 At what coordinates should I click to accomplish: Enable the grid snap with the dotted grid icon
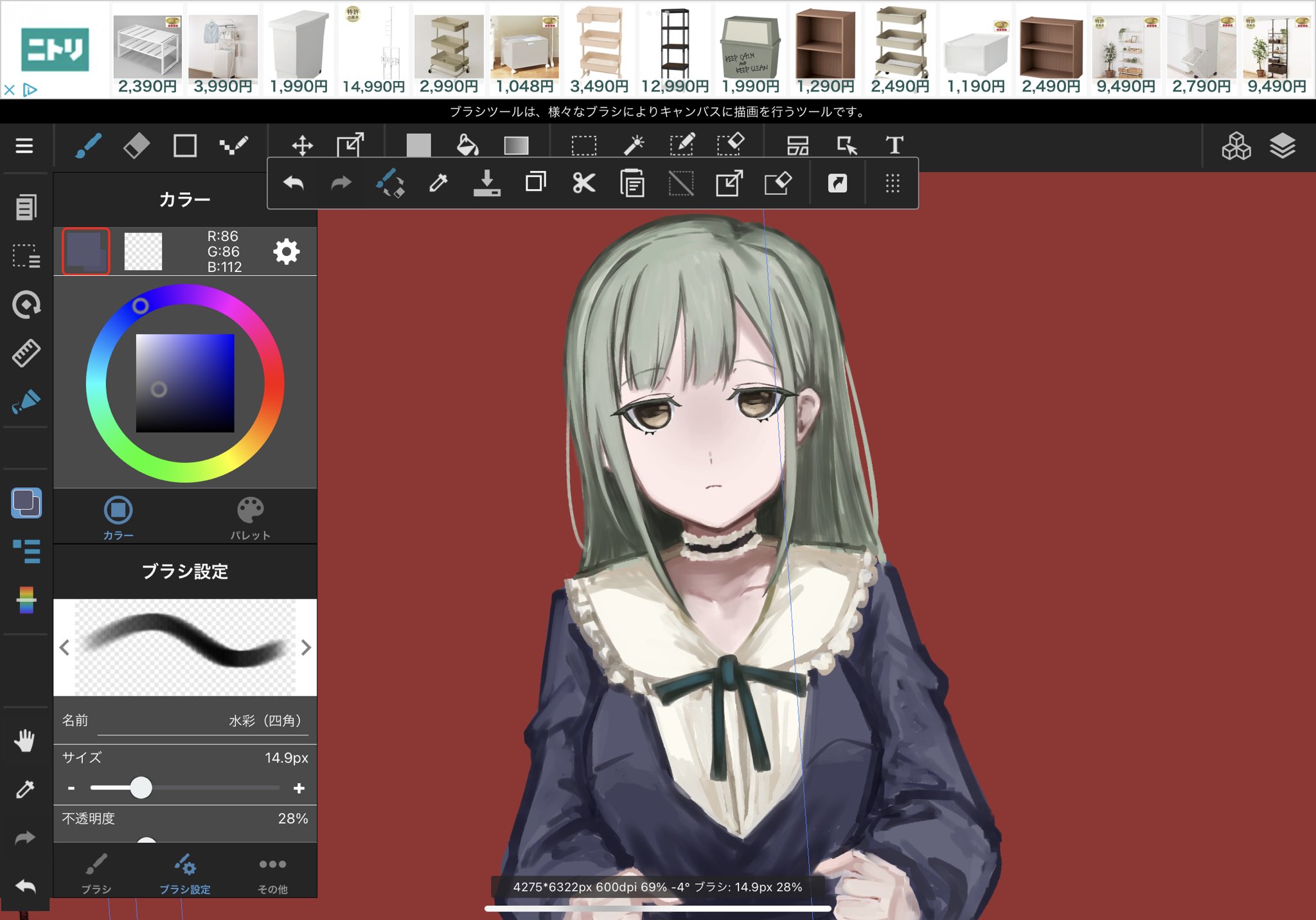pyautogui.click(x=893, y=184)
